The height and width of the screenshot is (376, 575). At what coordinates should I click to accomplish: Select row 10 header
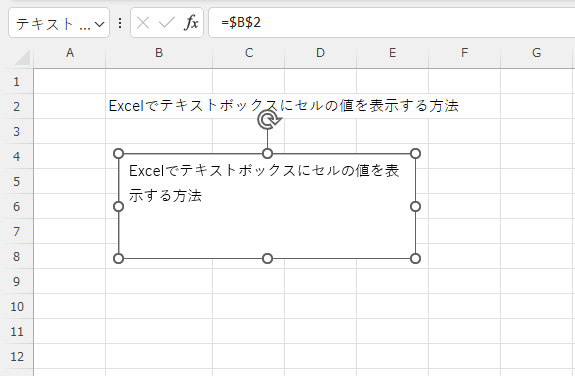[x=17, y=306]
